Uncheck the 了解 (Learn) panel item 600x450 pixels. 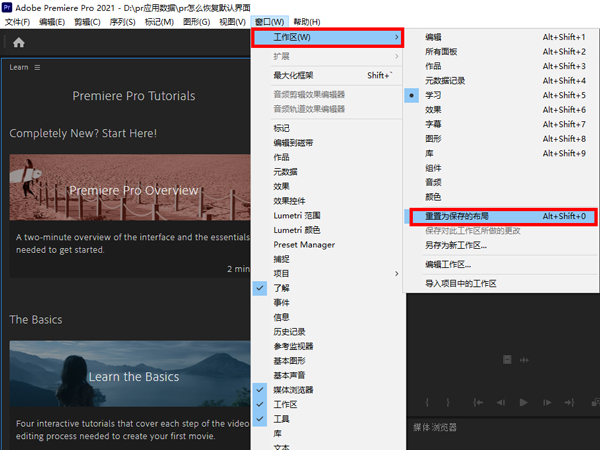(283, 288)
